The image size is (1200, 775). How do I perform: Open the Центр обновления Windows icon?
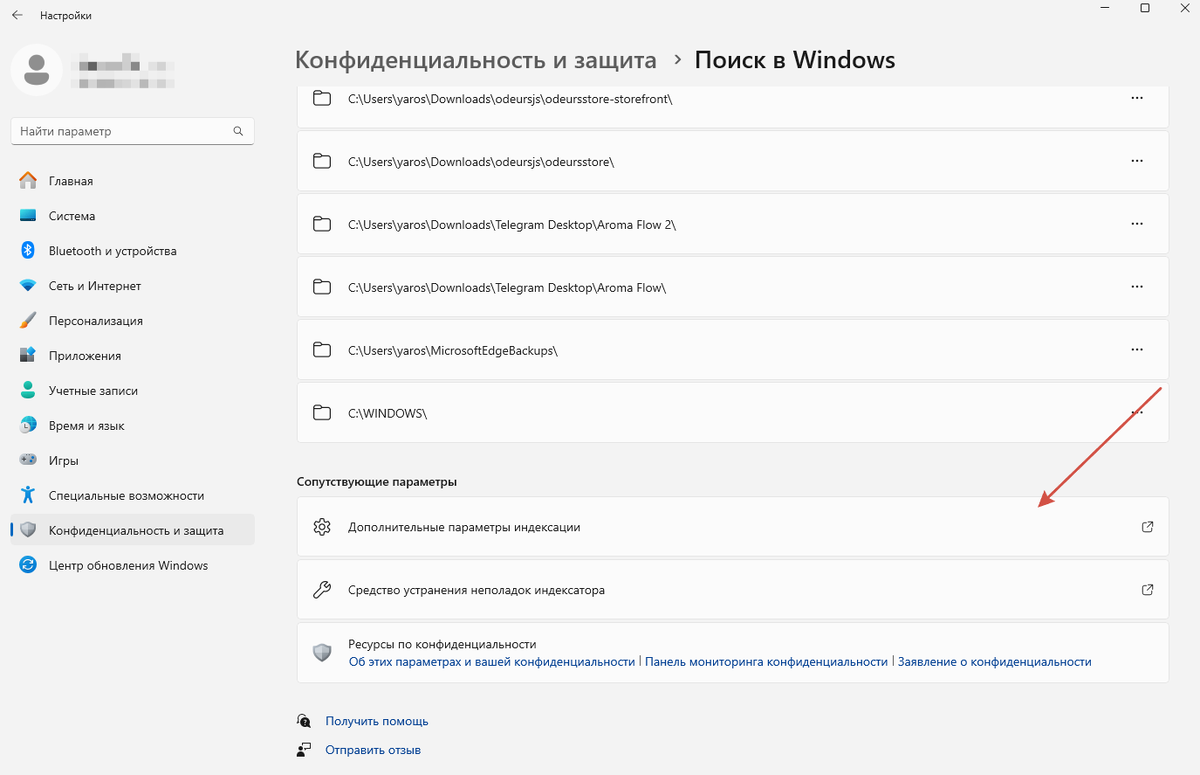tap(28, 565)
